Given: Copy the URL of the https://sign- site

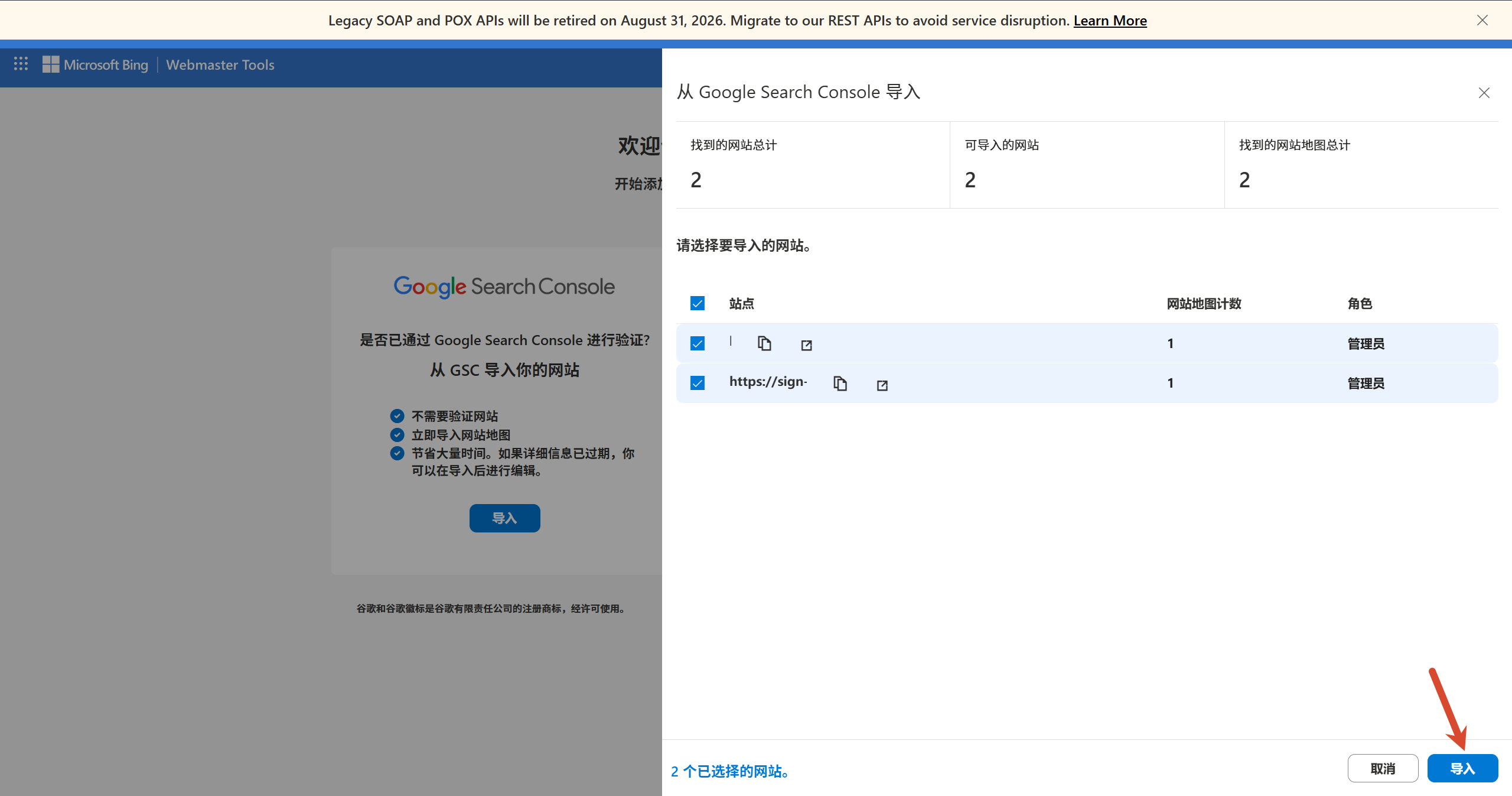Looking at the screenshot, I should point(840,384).
